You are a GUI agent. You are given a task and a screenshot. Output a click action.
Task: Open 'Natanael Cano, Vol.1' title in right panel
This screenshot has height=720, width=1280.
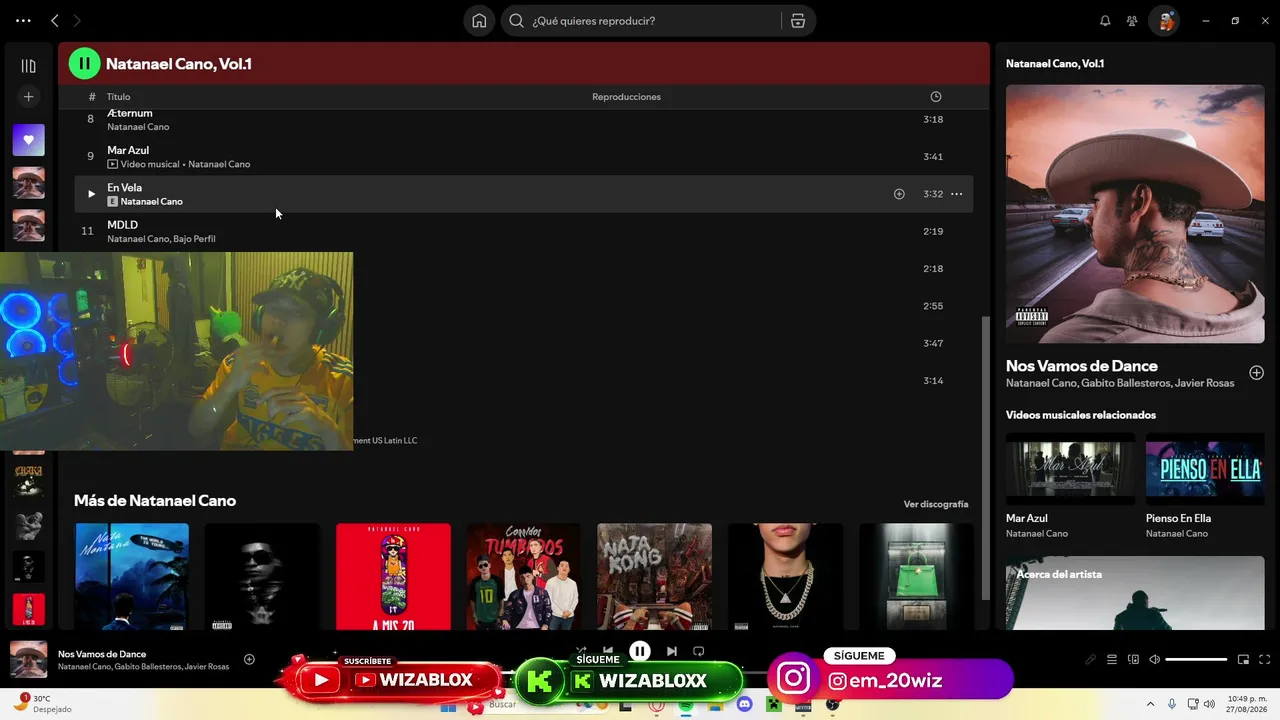pos(1055,63)
